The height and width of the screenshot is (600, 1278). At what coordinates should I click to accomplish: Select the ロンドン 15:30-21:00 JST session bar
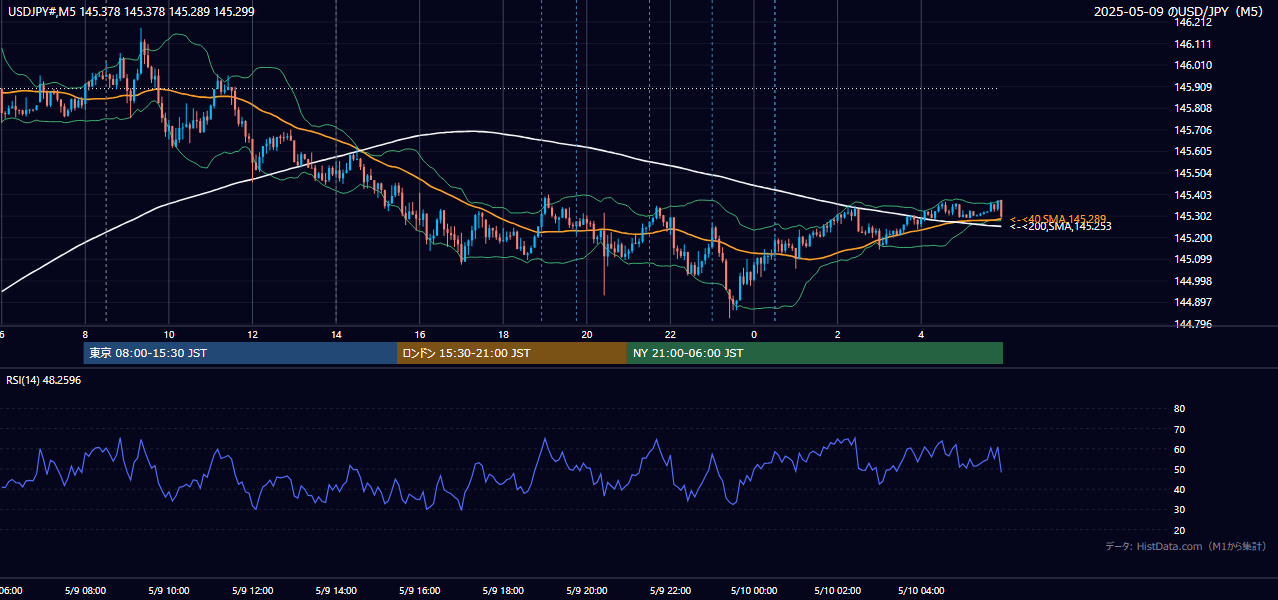[x=512, y=353]
